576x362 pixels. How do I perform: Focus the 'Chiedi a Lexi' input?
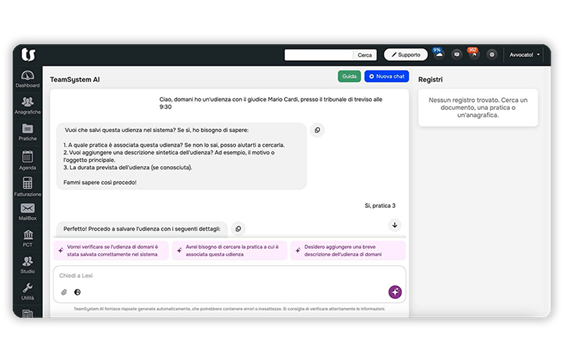(229, 276)
